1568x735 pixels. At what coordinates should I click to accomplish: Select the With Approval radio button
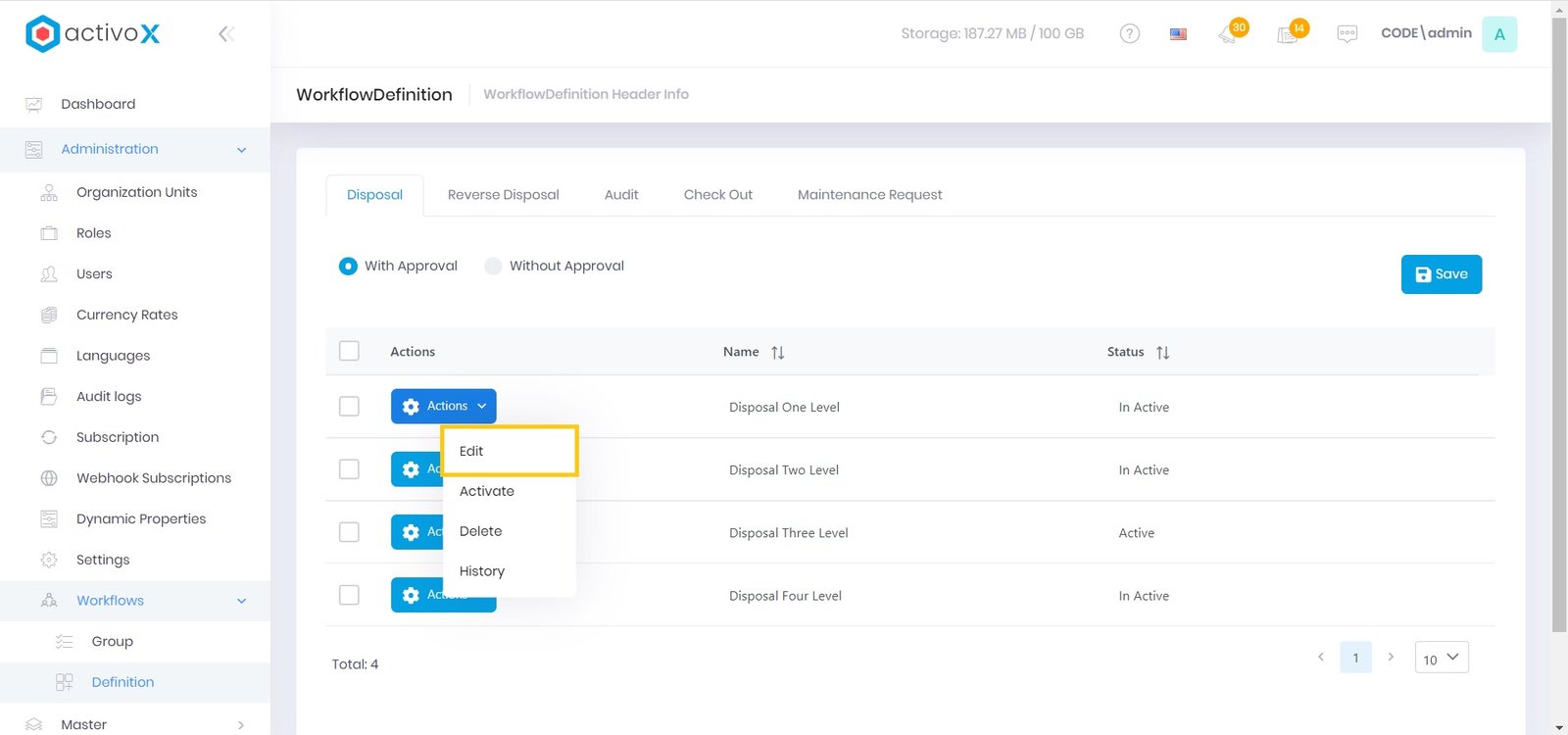pos(348,266)
